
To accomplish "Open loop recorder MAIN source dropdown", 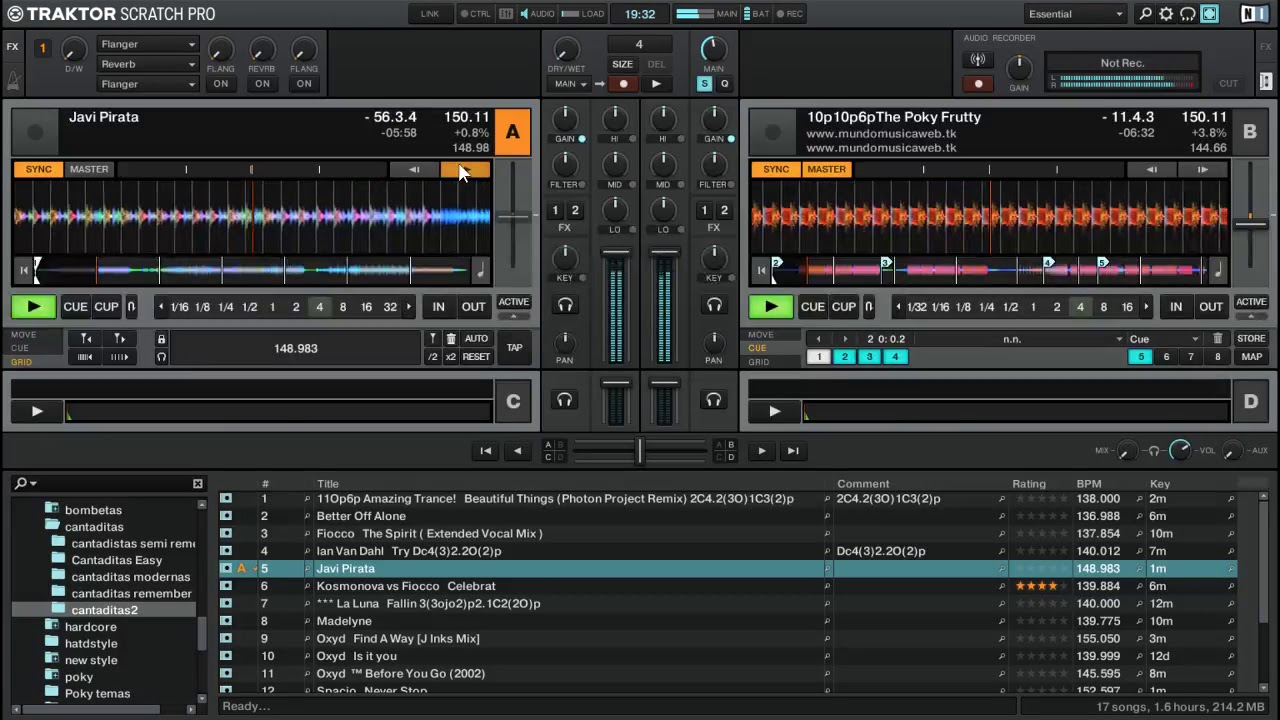I will click(x=569, y=84).
